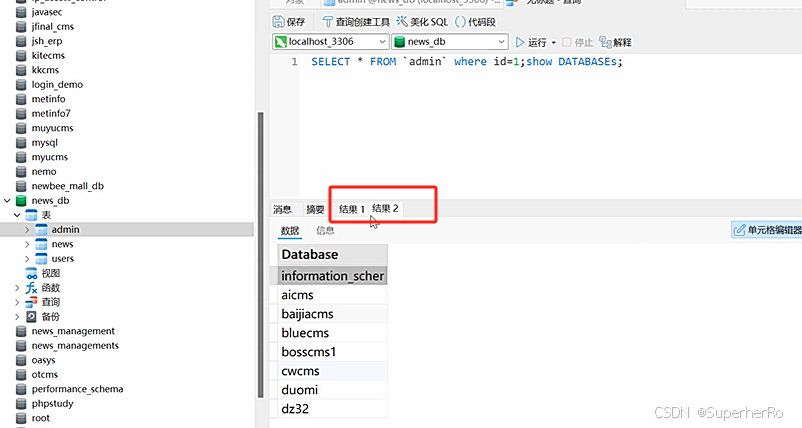This screenshot has height=428, width=802.
Task: Select newbee_mall_db in the tree
Action: [68, 186]
